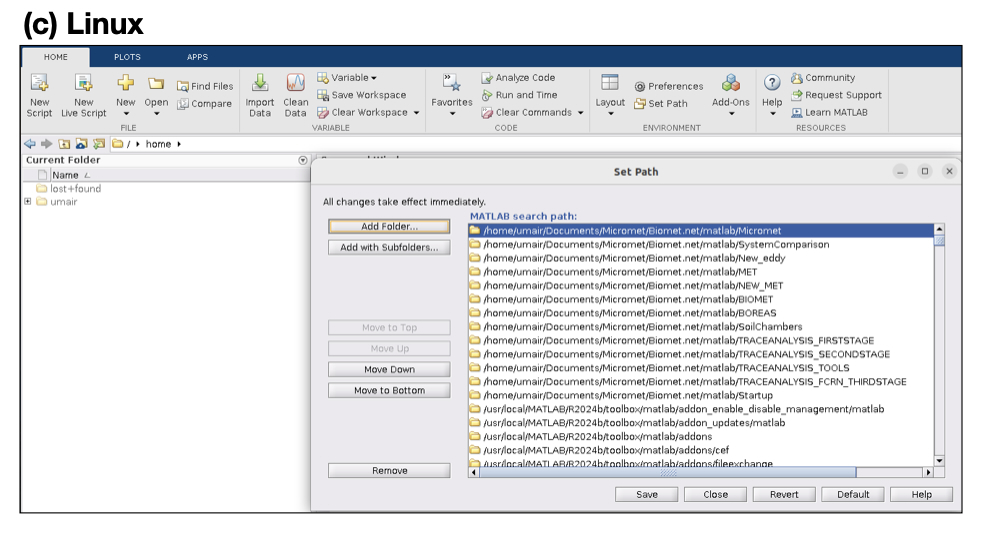Open the Add-Ons dropdown
The image size is (986, 535).
point(731,95)
